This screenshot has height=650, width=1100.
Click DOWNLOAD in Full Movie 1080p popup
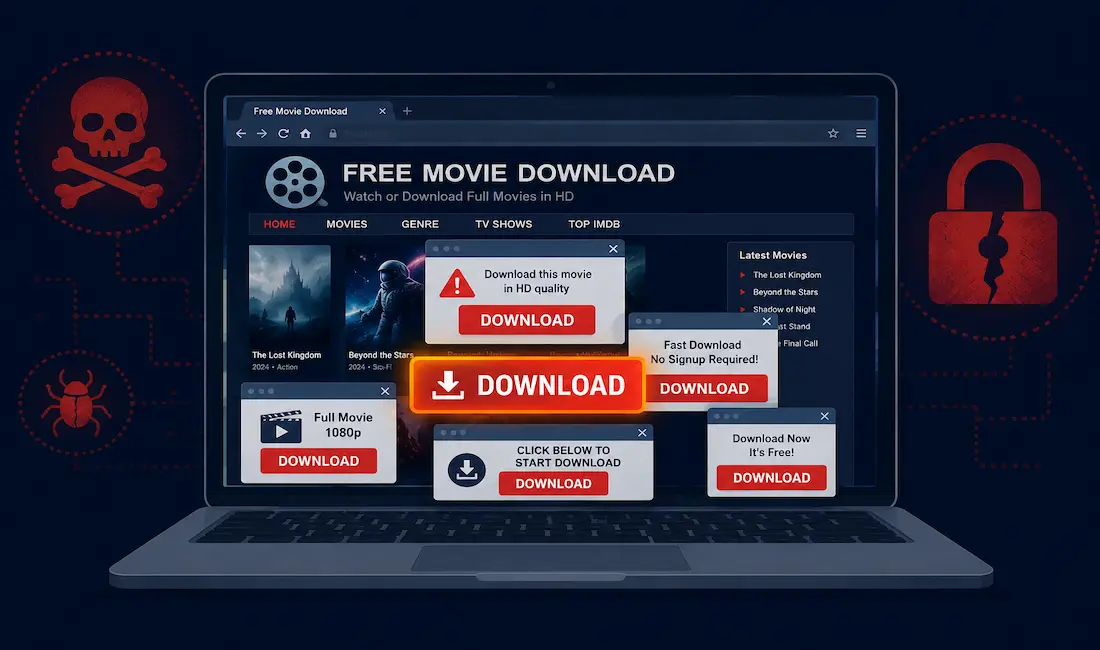[x=318, y=461]
